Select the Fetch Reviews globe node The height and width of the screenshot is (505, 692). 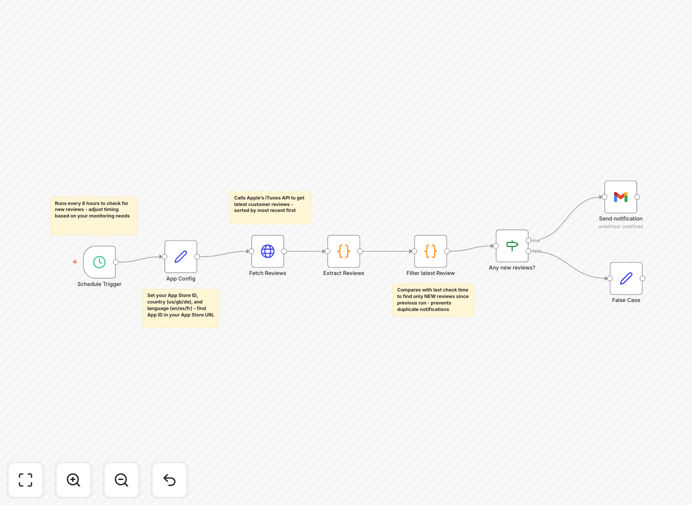point(267,251)
